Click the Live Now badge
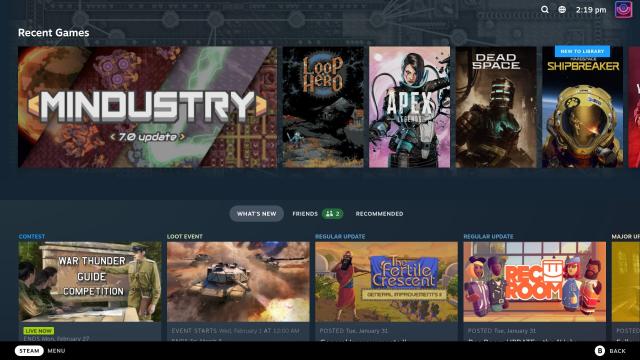 click(x=38, y=331)
